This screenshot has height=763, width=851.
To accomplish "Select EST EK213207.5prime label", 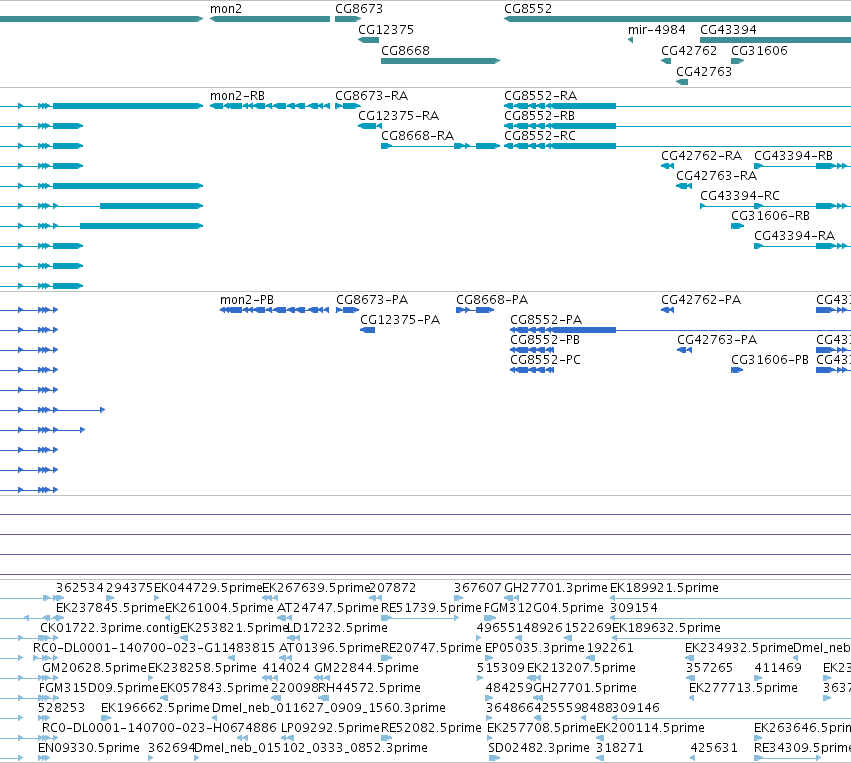I will tap(581, 668).
